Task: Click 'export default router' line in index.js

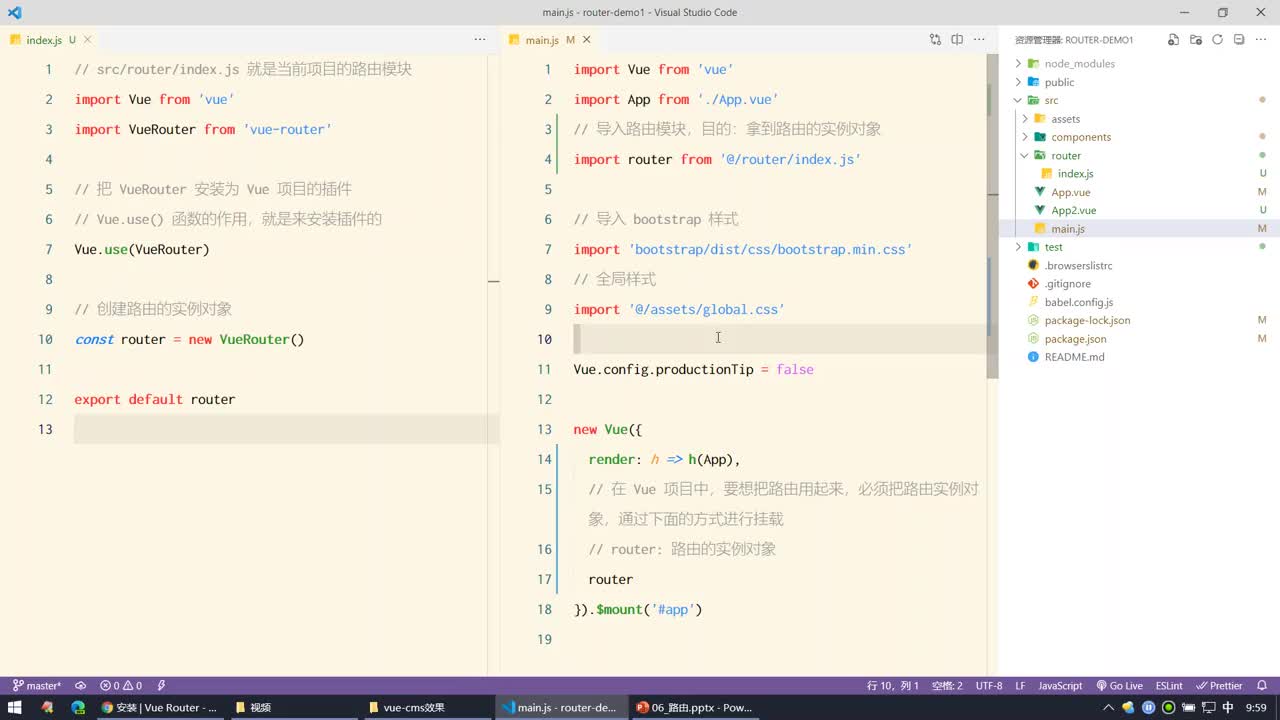Action: pos(155,399)
